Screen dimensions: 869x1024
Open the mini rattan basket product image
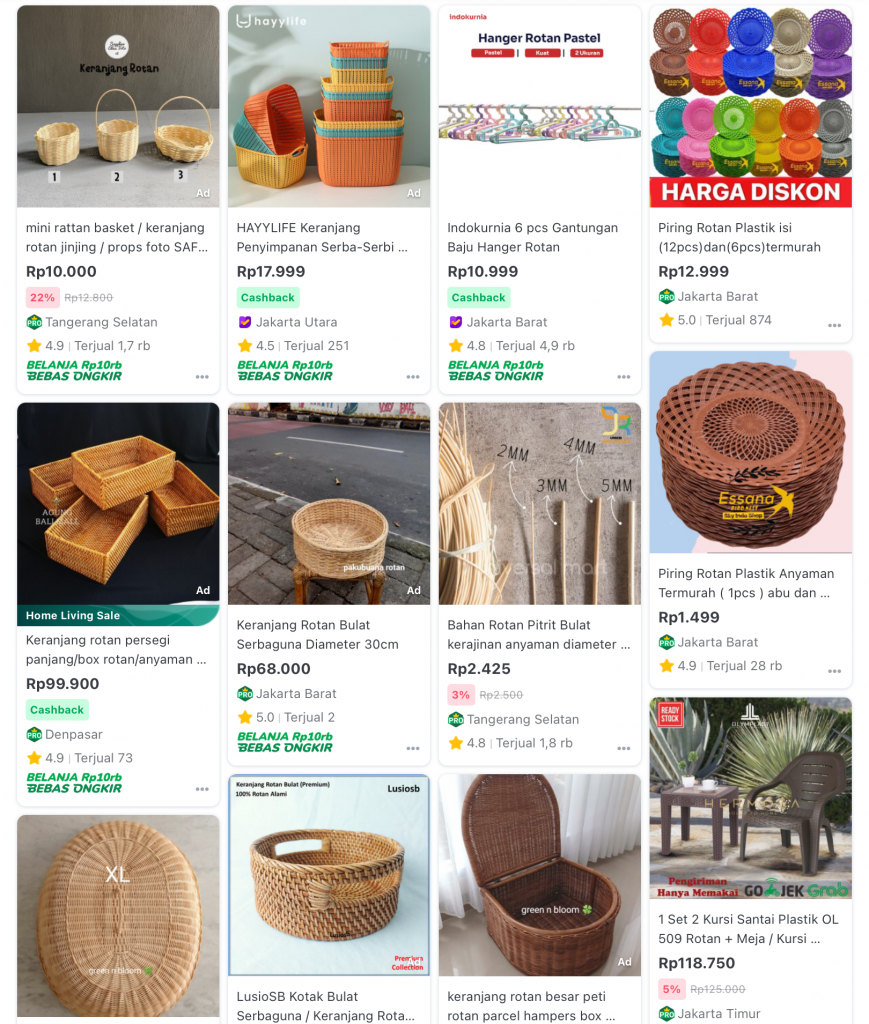click(118, 106)
